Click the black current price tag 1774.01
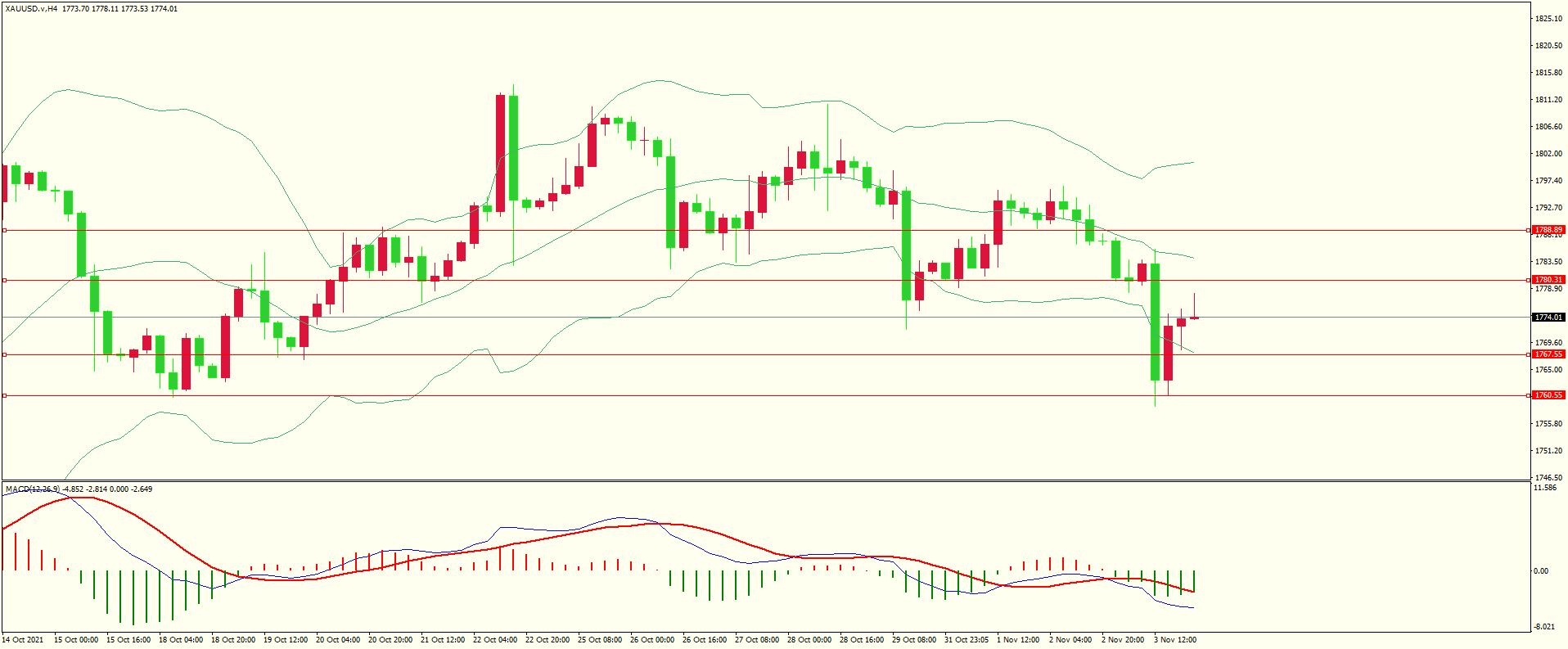 [1548, 318]
